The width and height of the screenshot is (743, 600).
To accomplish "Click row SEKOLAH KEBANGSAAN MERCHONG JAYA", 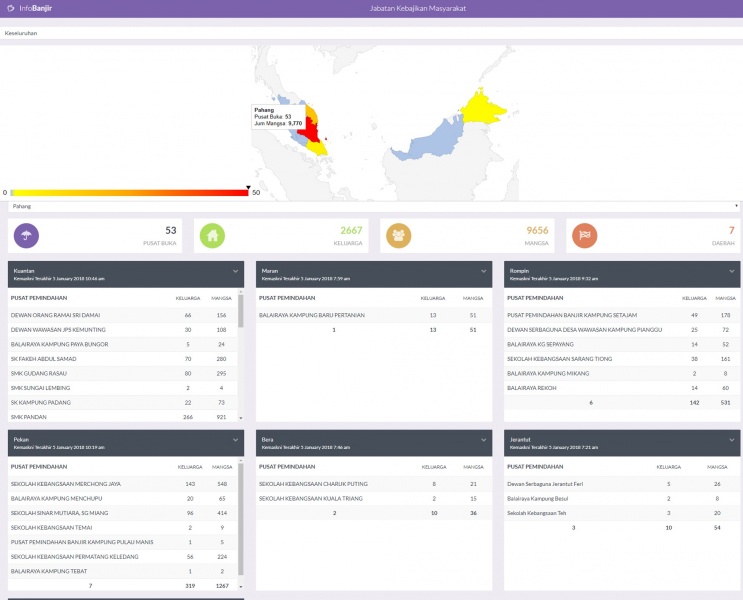I will point(123,484).
